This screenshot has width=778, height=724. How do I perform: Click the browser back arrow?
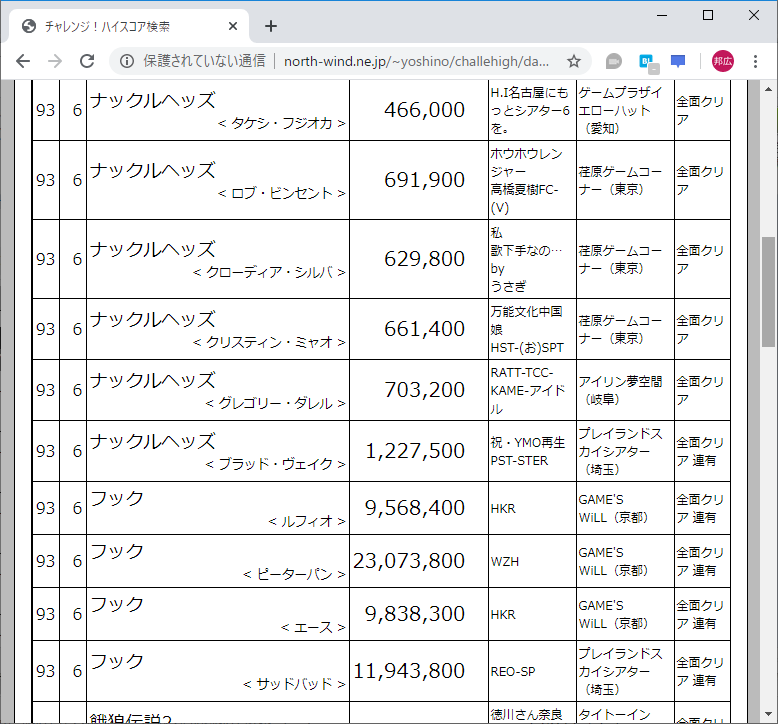pyautogui.click(x=23, y=62)
